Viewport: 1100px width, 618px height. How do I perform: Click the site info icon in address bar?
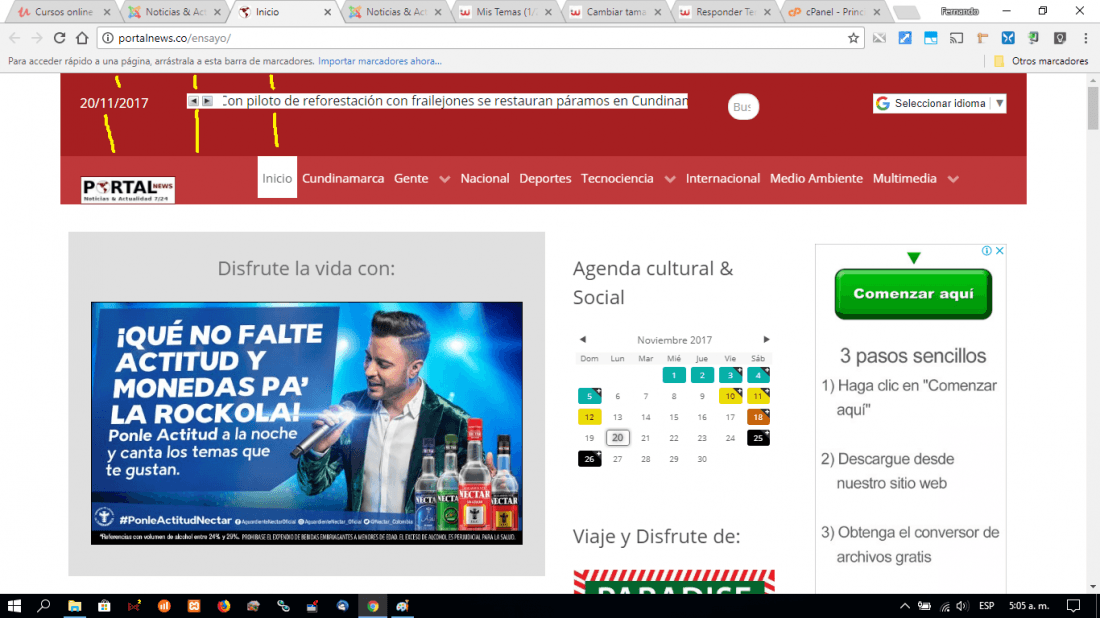pos(107,38)
